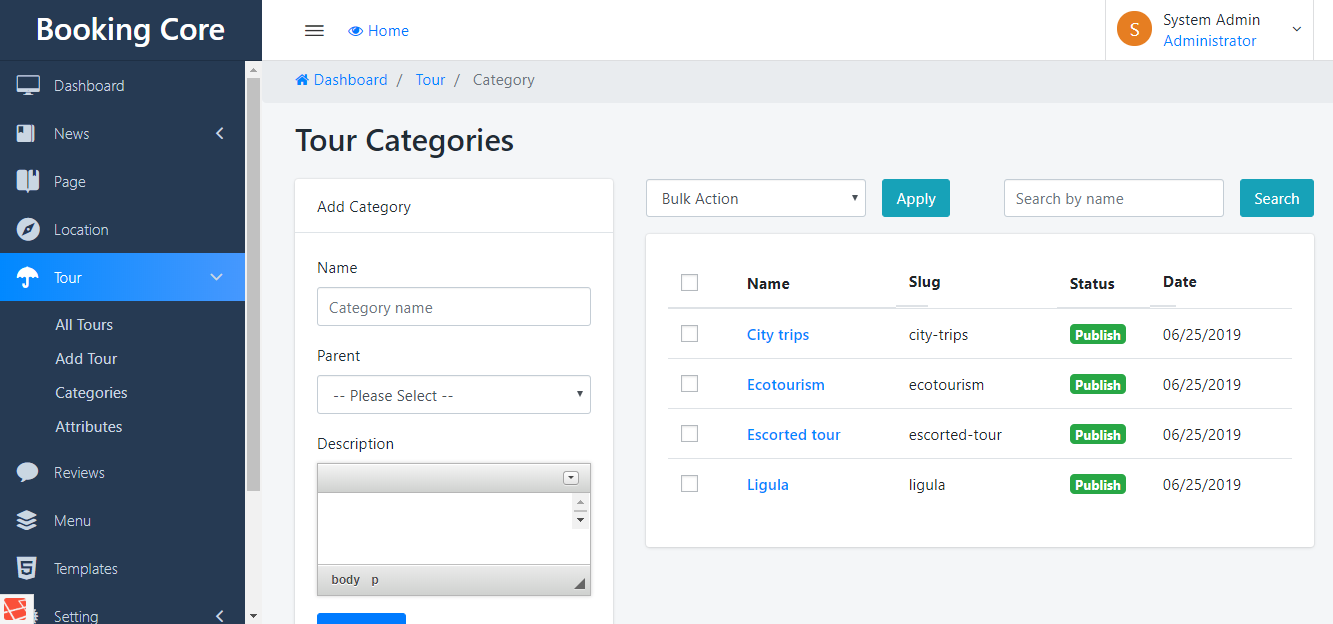Click the Templates HTML5 icon
This screenshot has width=1333, height=624.
click(28, 569)
